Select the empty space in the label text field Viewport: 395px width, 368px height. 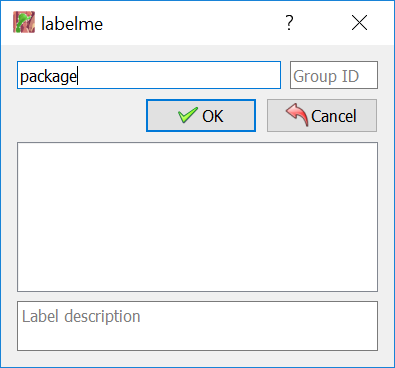[179, 75]
